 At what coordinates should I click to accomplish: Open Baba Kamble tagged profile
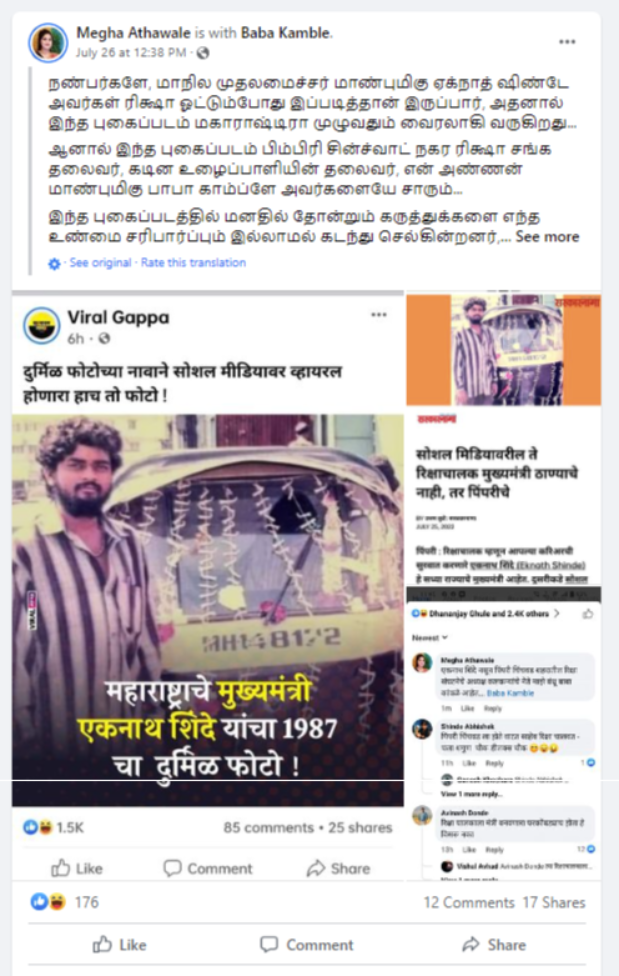point(286,32)
